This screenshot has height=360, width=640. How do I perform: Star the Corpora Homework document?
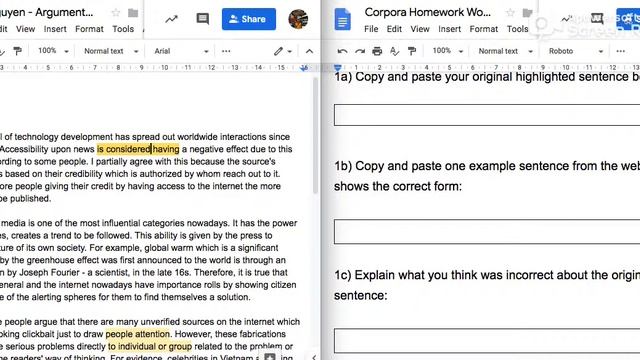(510, 13)
